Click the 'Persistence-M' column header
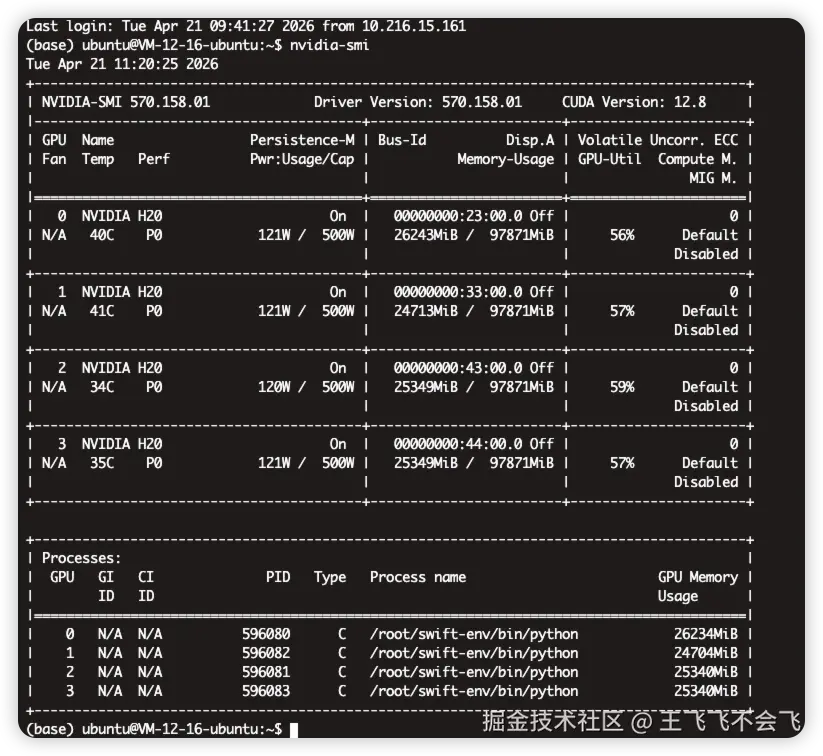 (x=302, y=140)
